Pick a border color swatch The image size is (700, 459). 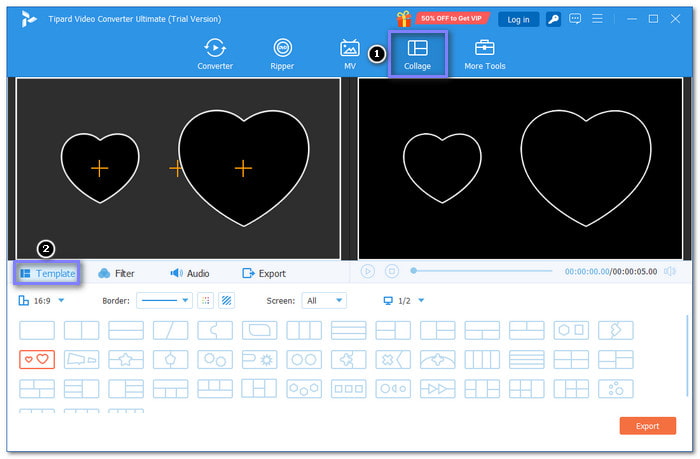205,300
